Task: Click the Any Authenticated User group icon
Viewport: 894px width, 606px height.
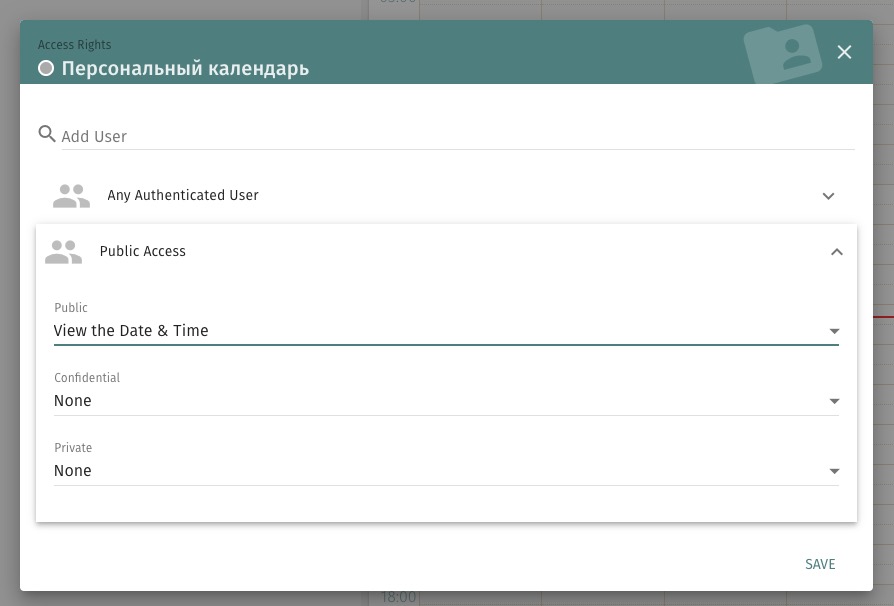Action: point(71,196)
